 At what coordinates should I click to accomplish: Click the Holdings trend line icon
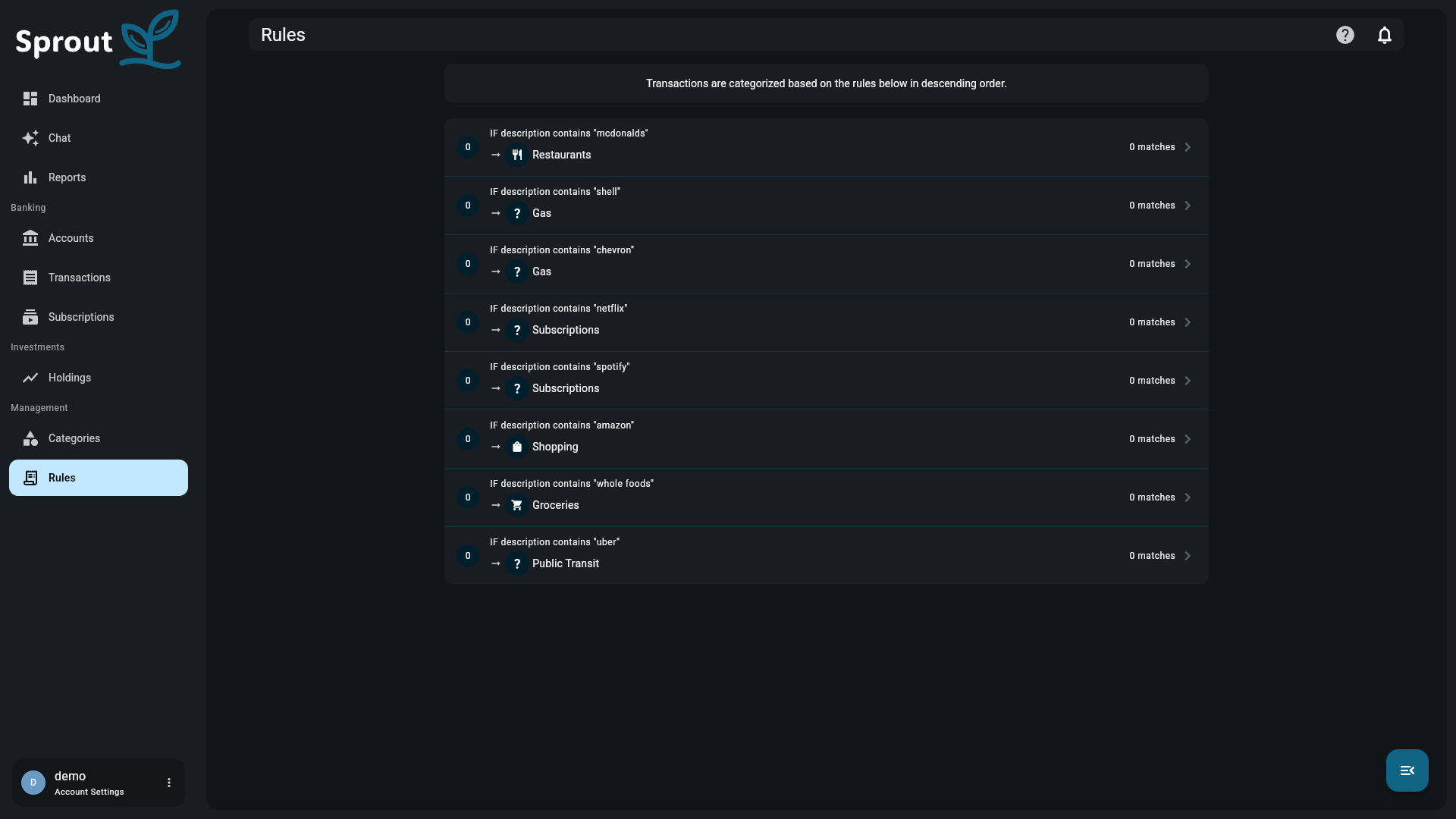click(30, 378)
